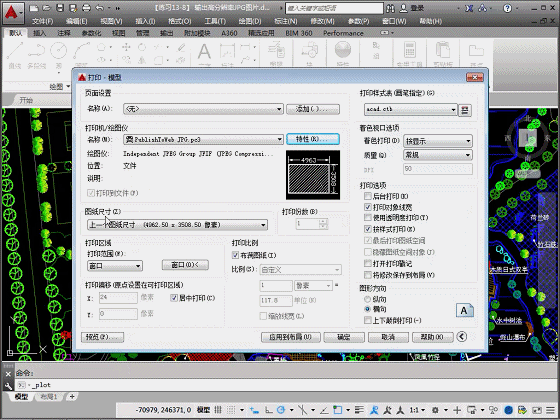Toggle 布满图纸 fit to paper checkbox
560x420 pixels.
pos(235,255)
